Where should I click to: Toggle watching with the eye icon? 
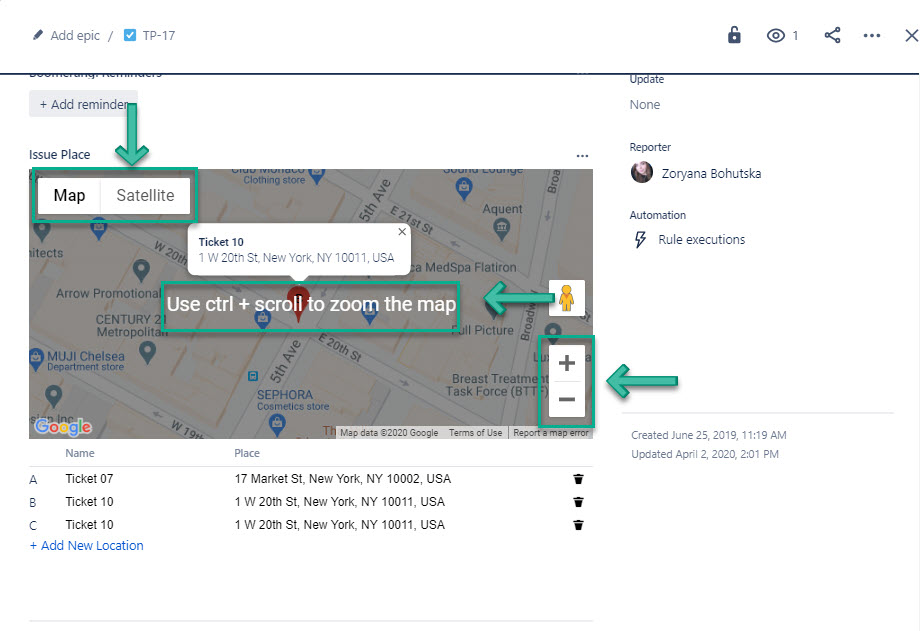[775, 35]
